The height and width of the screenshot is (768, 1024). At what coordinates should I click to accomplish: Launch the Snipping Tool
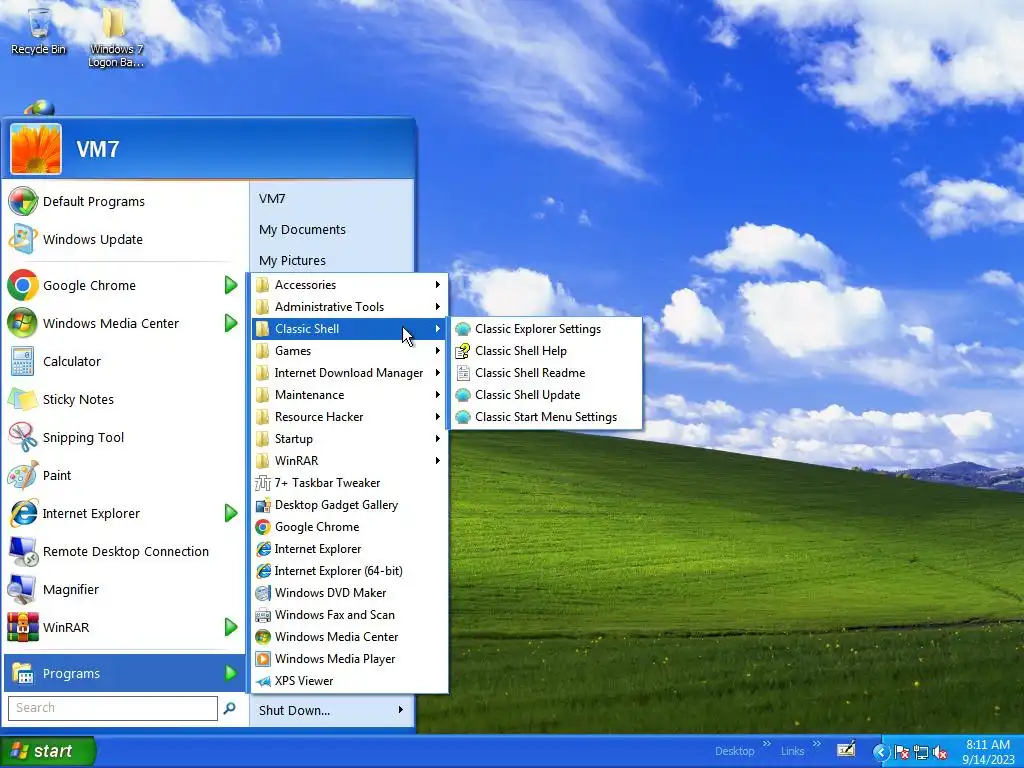[124, 438]
